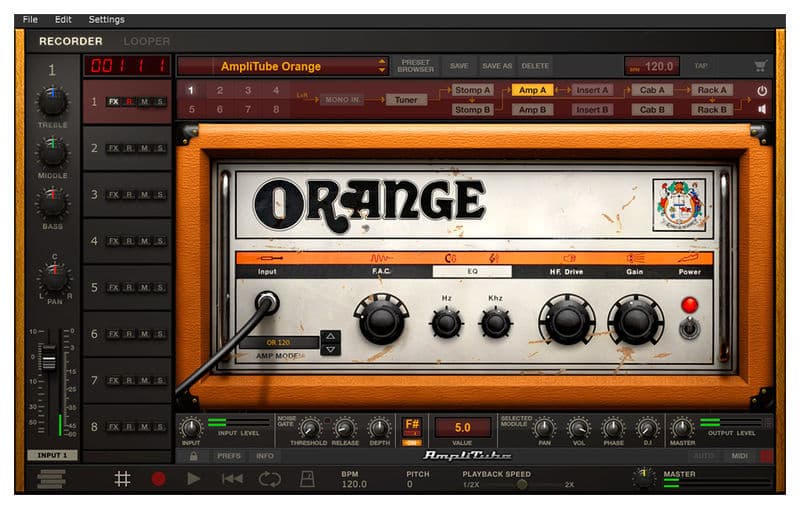Adjust the Khz EQ knob on the amp
This screenshot has height=509, width=800.
pos(495,323)
